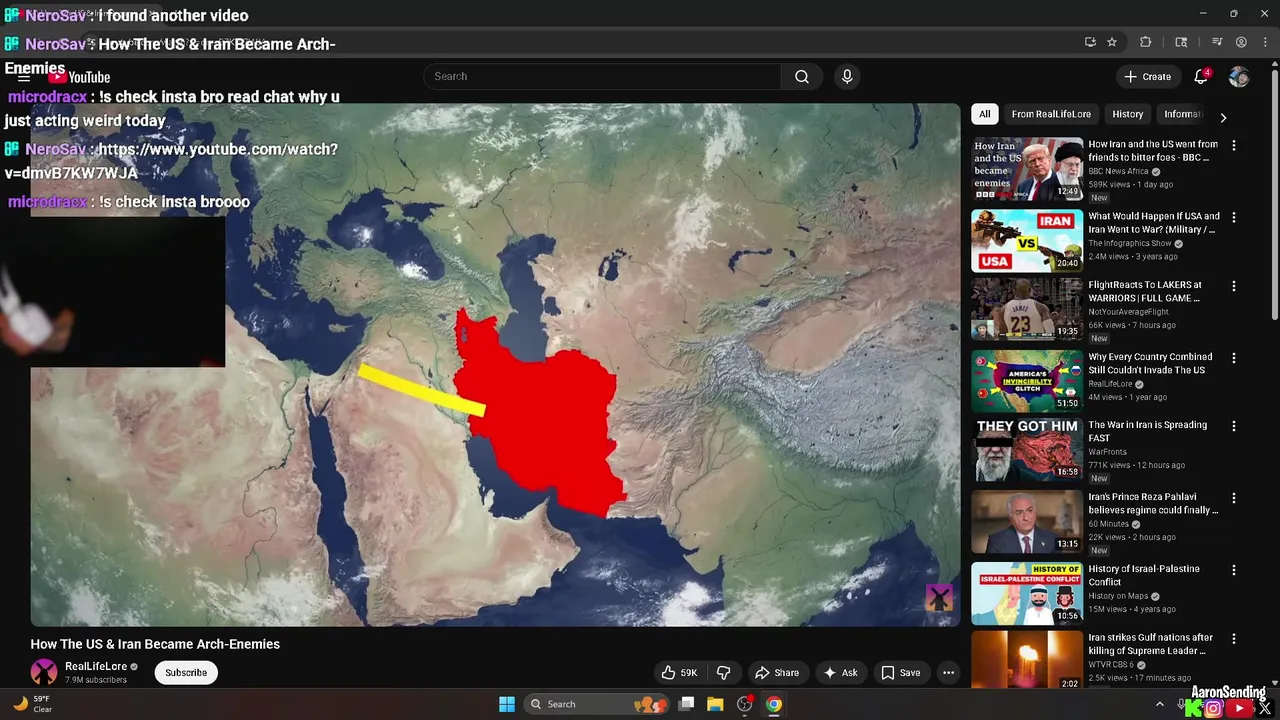
Task: Open 'Why Every Country Combined' video title
Action: point(1150,363)
